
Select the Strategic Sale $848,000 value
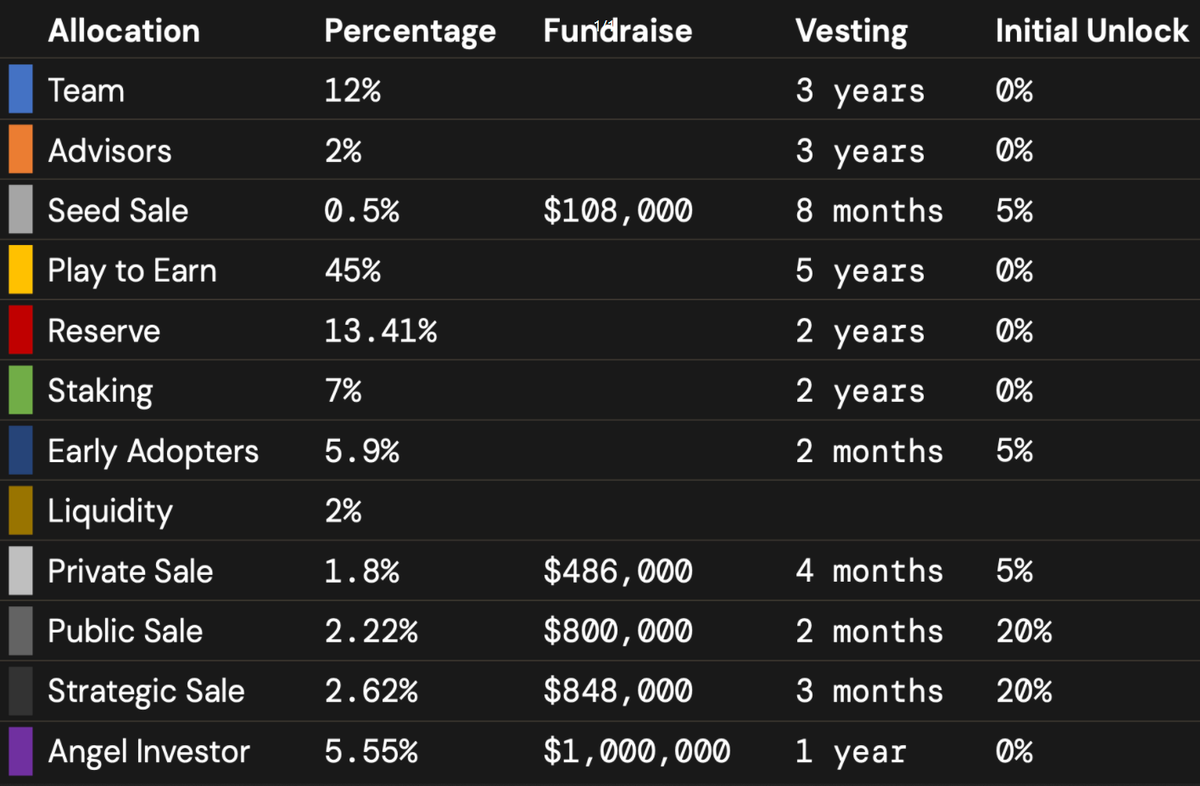618,692
